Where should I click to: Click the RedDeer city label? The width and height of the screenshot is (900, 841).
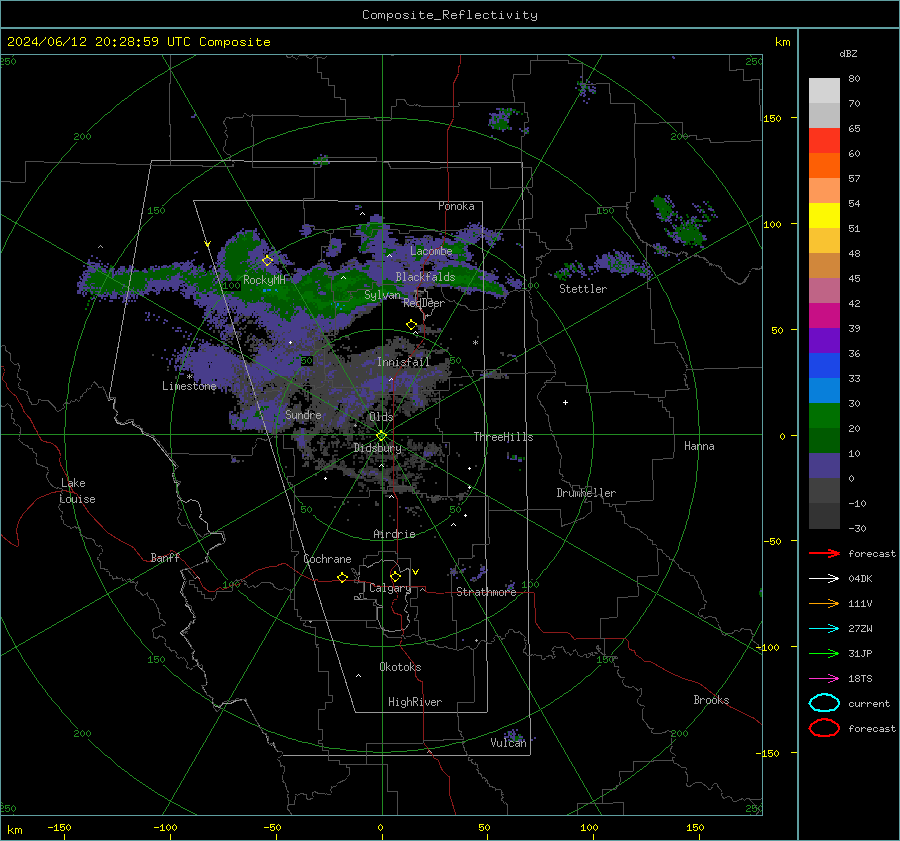[x=424, y=303]
